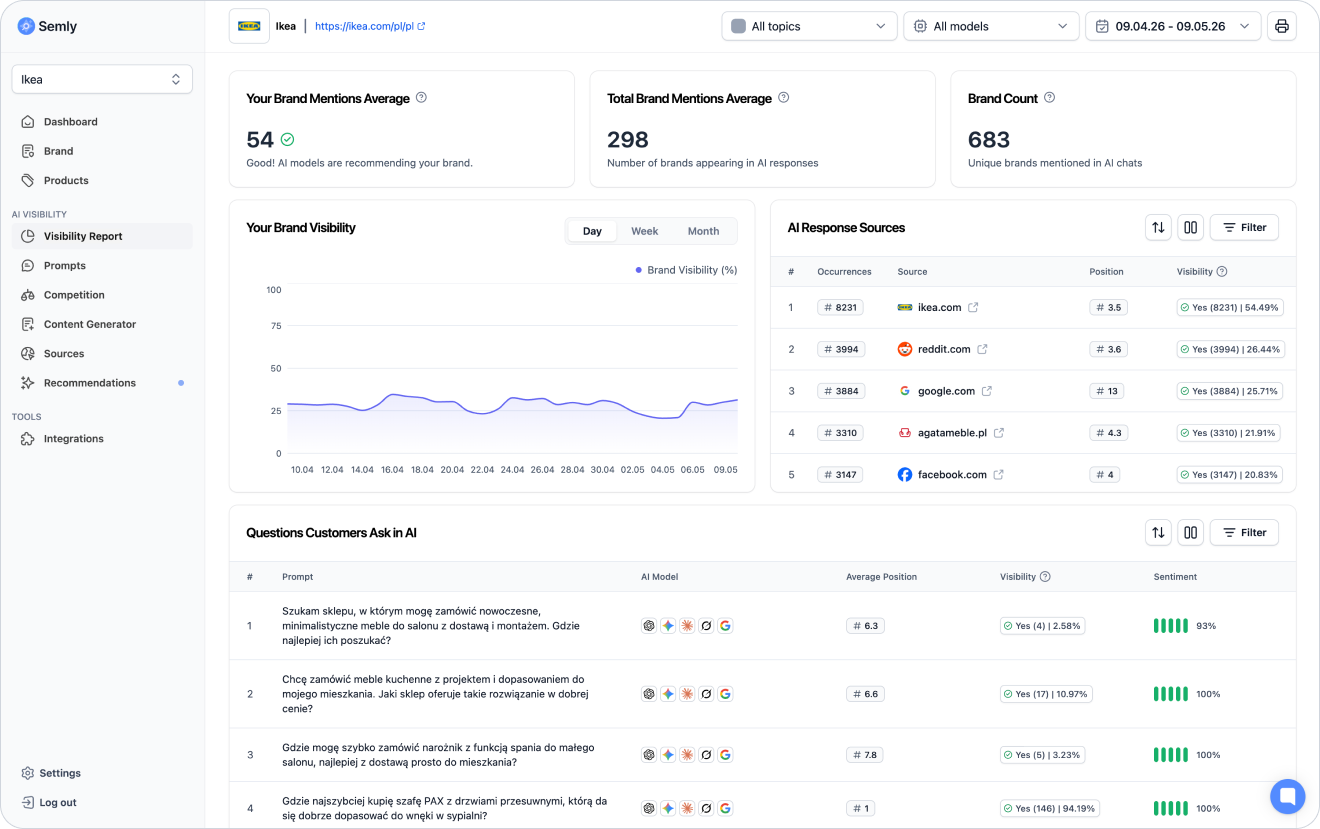
Task: Go to Content Generator page
Action: tap(89, 324)
